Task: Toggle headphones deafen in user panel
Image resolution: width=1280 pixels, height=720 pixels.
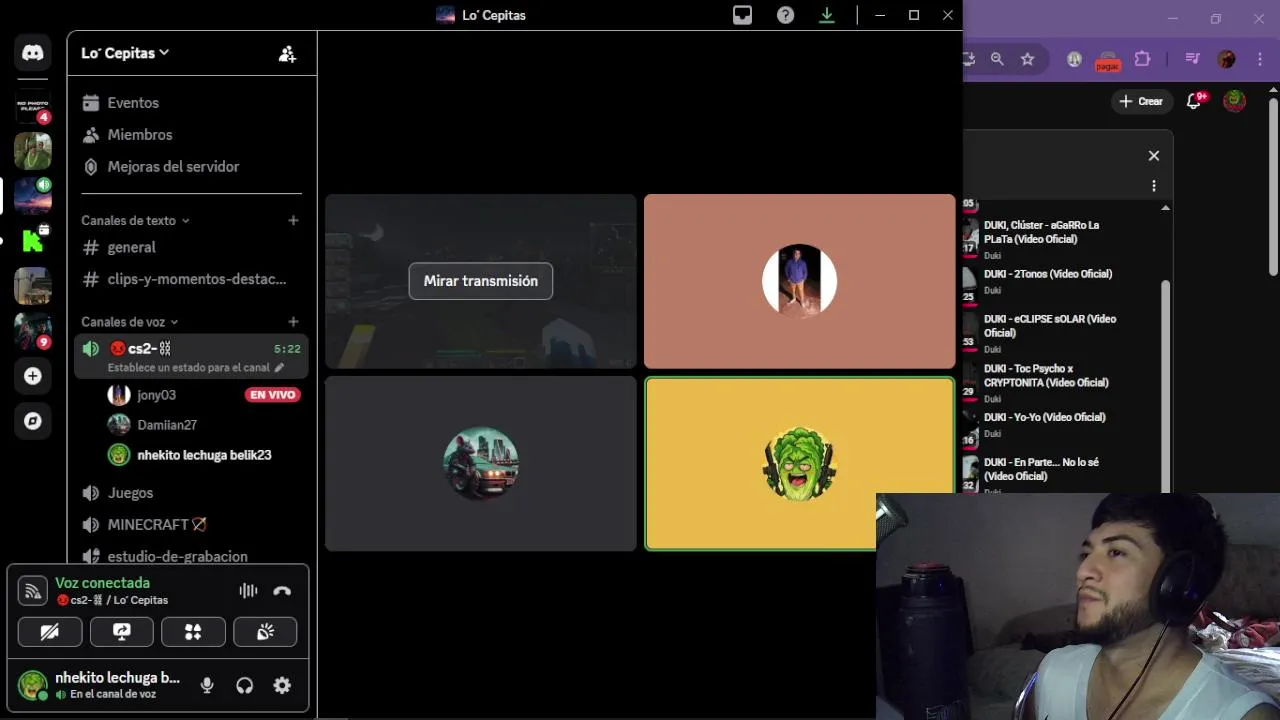Action: click(245, 685)
